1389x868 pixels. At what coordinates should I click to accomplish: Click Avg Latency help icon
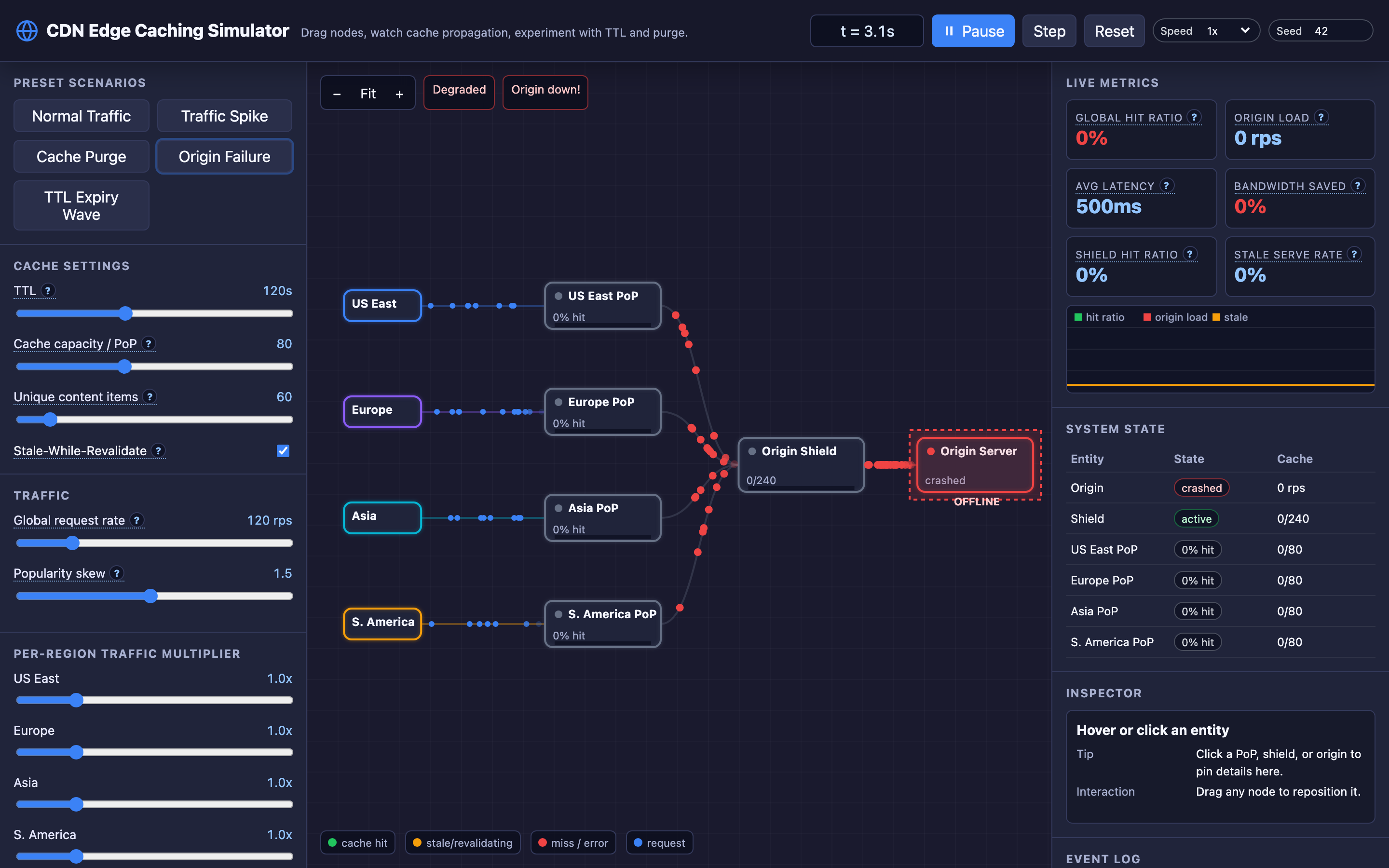pos(1166,186)
